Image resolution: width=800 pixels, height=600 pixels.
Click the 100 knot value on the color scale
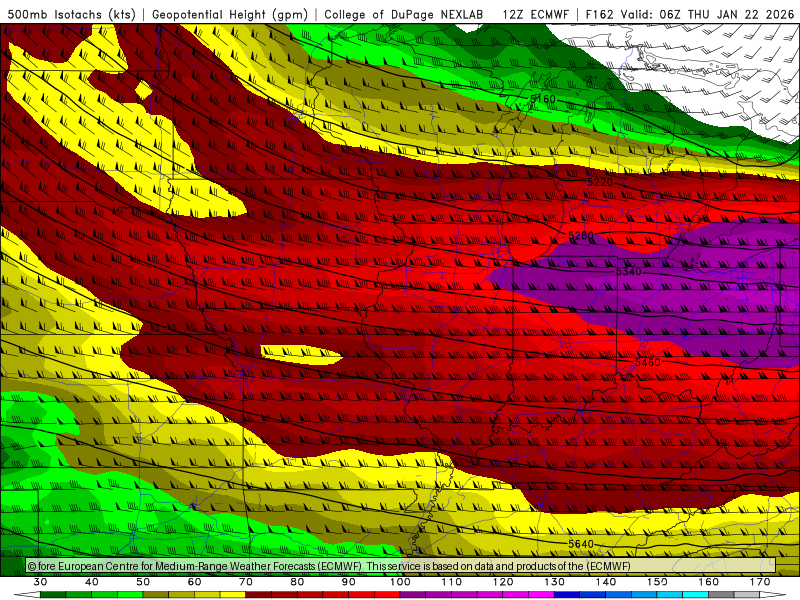(x=400, y=582)
